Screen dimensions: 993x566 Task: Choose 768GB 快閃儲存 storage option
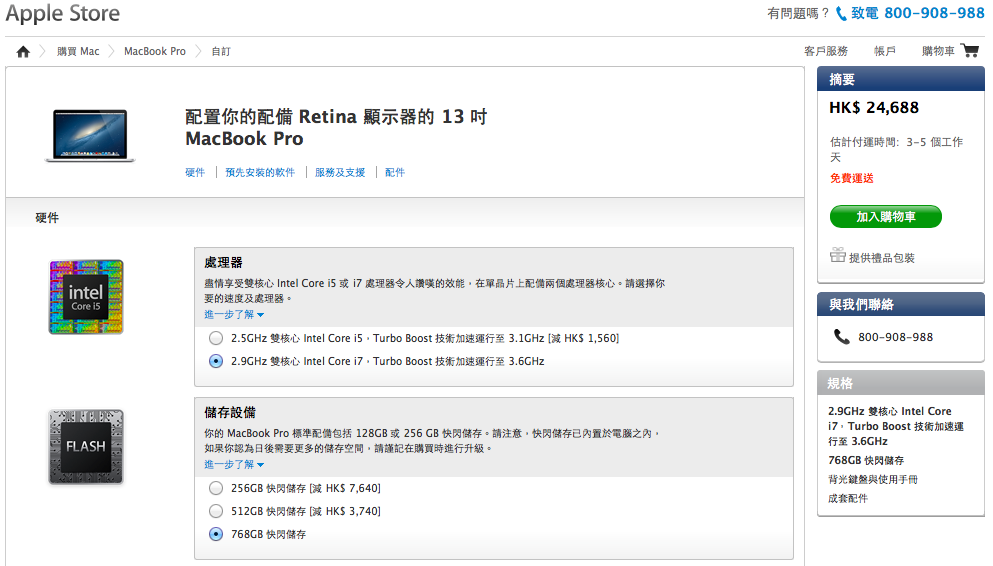point(216,534)
